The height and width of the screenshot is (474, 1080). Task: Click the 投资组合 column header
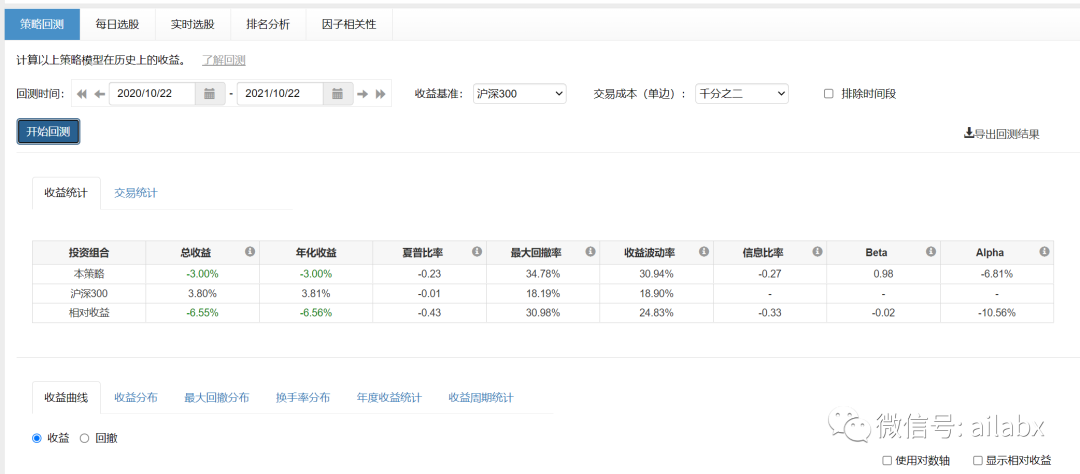pos(89,252)
